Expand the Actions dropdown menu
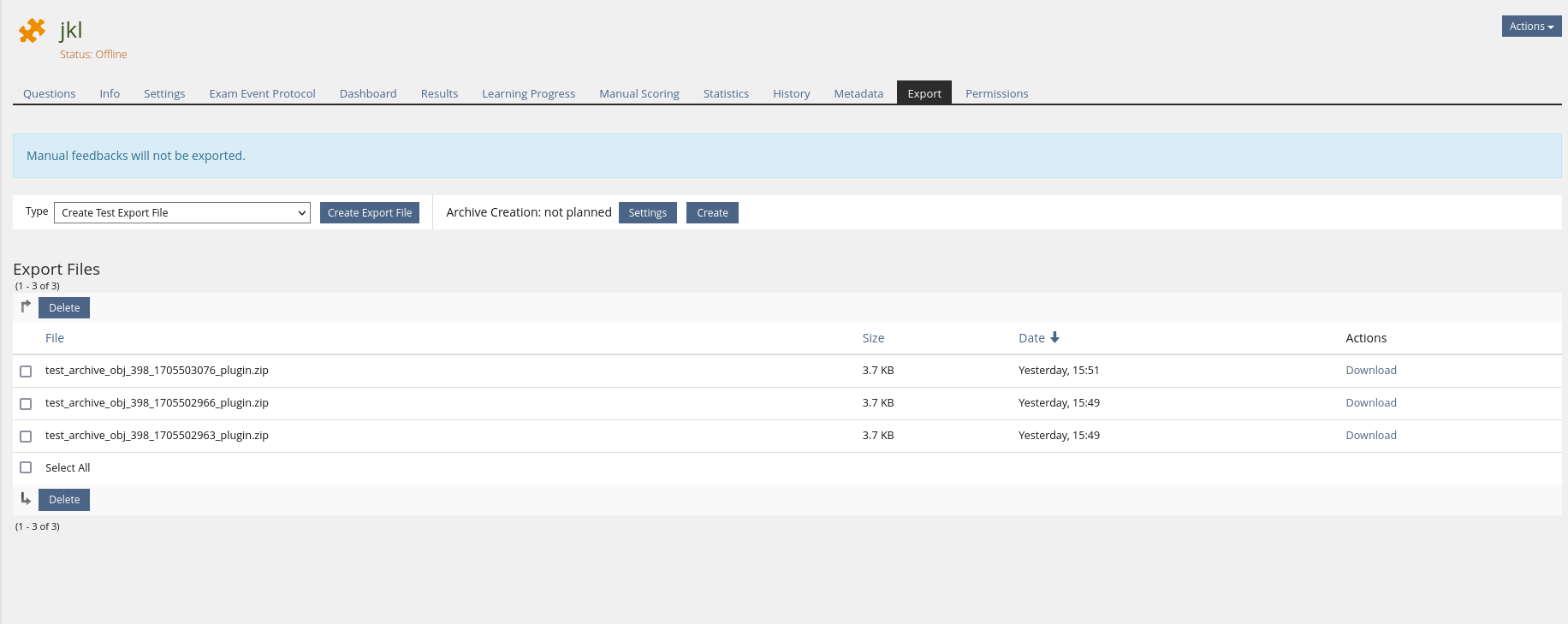Image resolution: width=1568 pixels, height=624 pixels. pyautogui.click(x=1530, y=27)
